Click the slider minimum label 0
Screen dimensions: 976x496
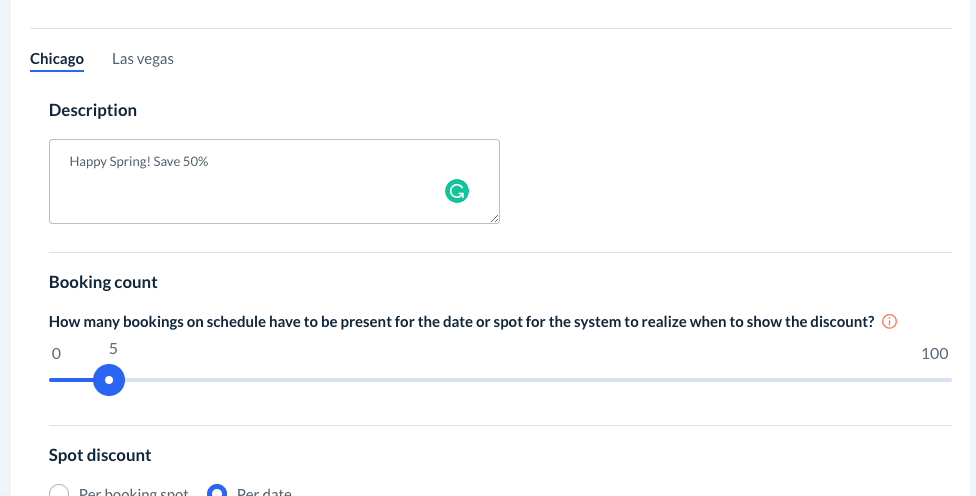pyautogui.click(x=56, y=353)
